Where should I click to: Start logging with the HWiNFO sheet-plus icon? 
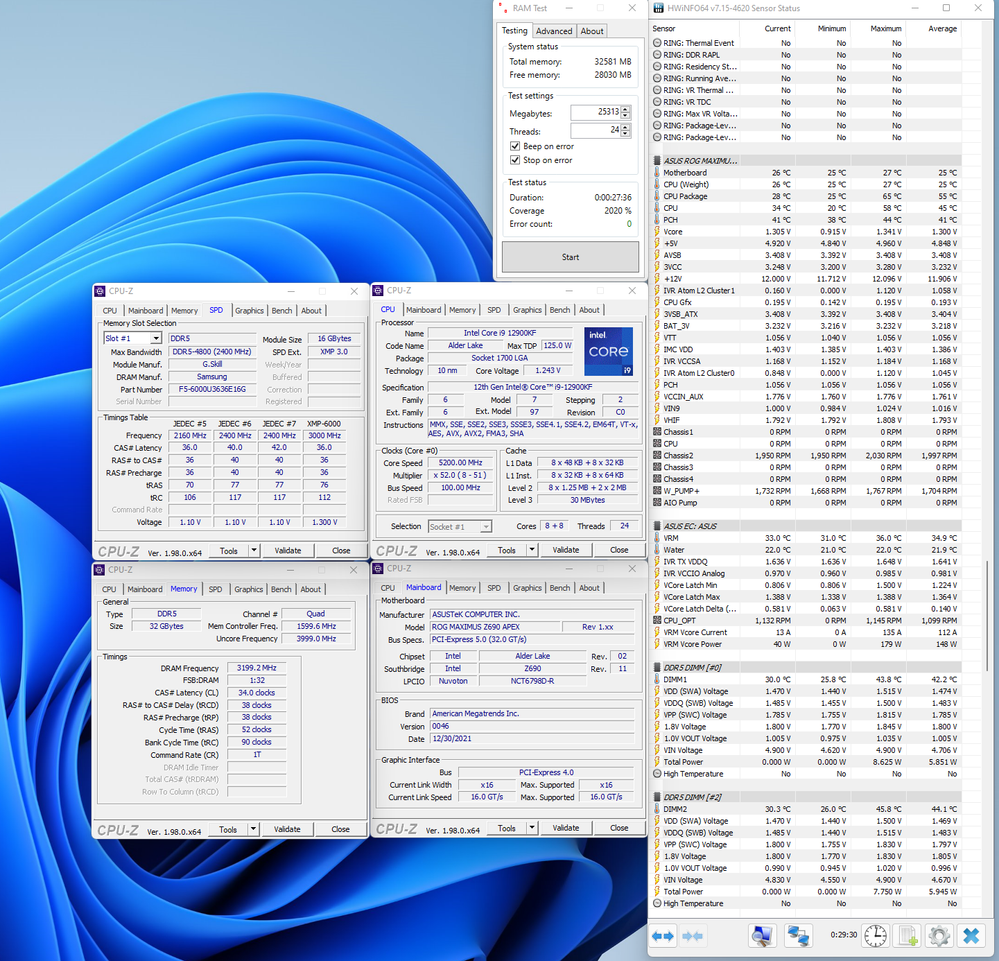[x=907, y=936]
